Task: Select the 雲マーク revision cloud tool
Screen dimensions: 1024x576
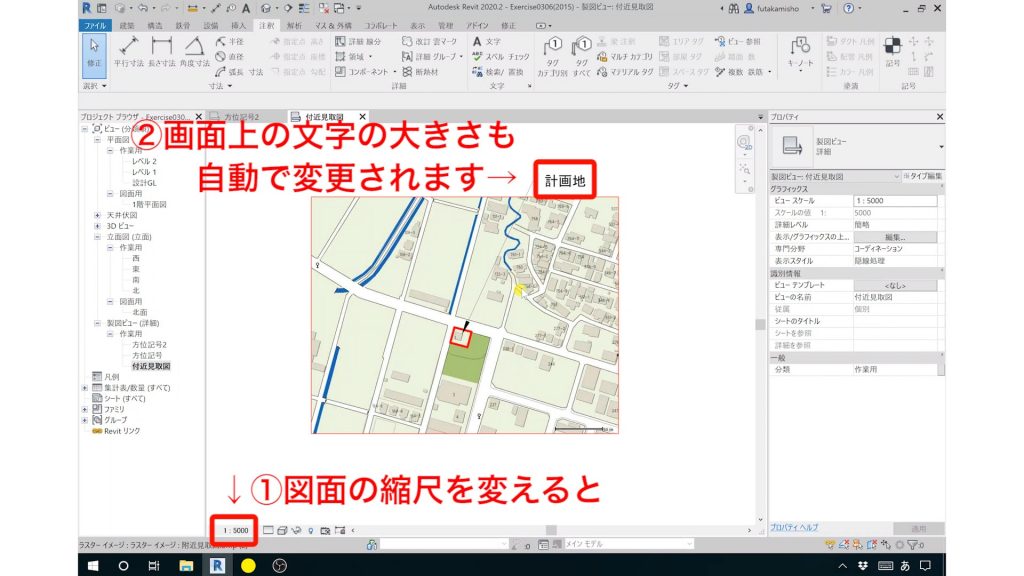Action: pyautogui.click(x=437, y=42)
